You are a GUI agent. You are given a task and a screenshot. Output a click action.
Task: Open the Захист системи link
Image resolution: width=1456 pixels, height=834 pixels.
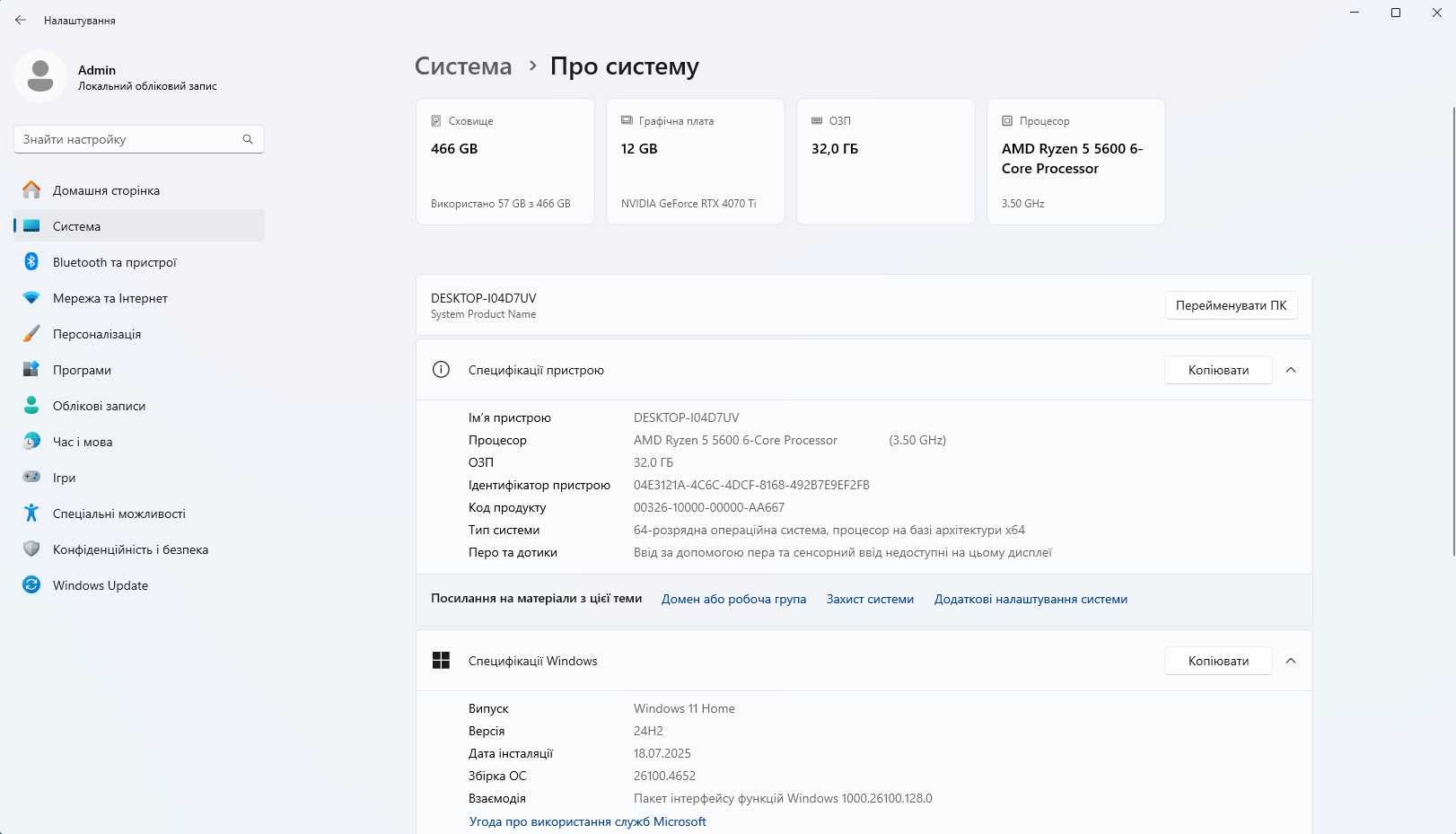870,599
